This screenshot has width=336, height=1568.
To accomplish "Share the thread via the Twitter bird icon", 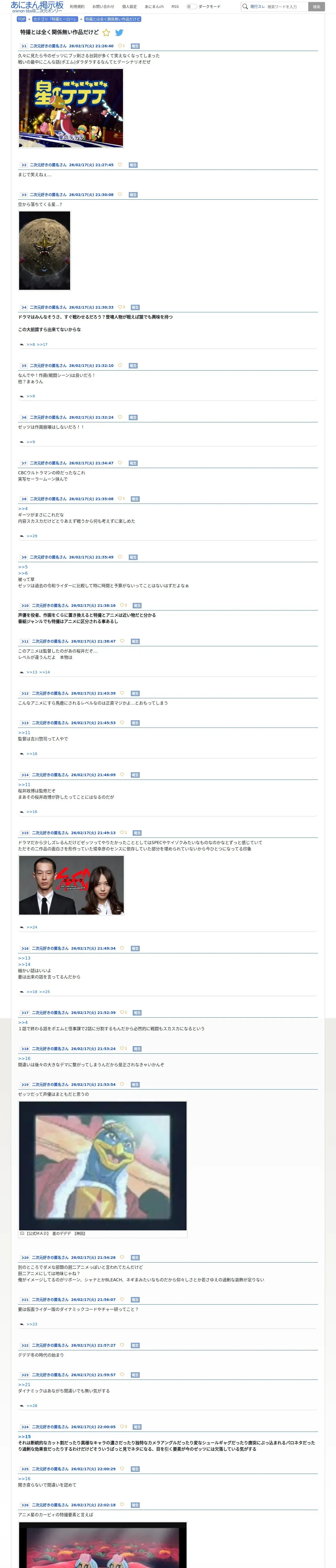I will (x=120, y=33).
